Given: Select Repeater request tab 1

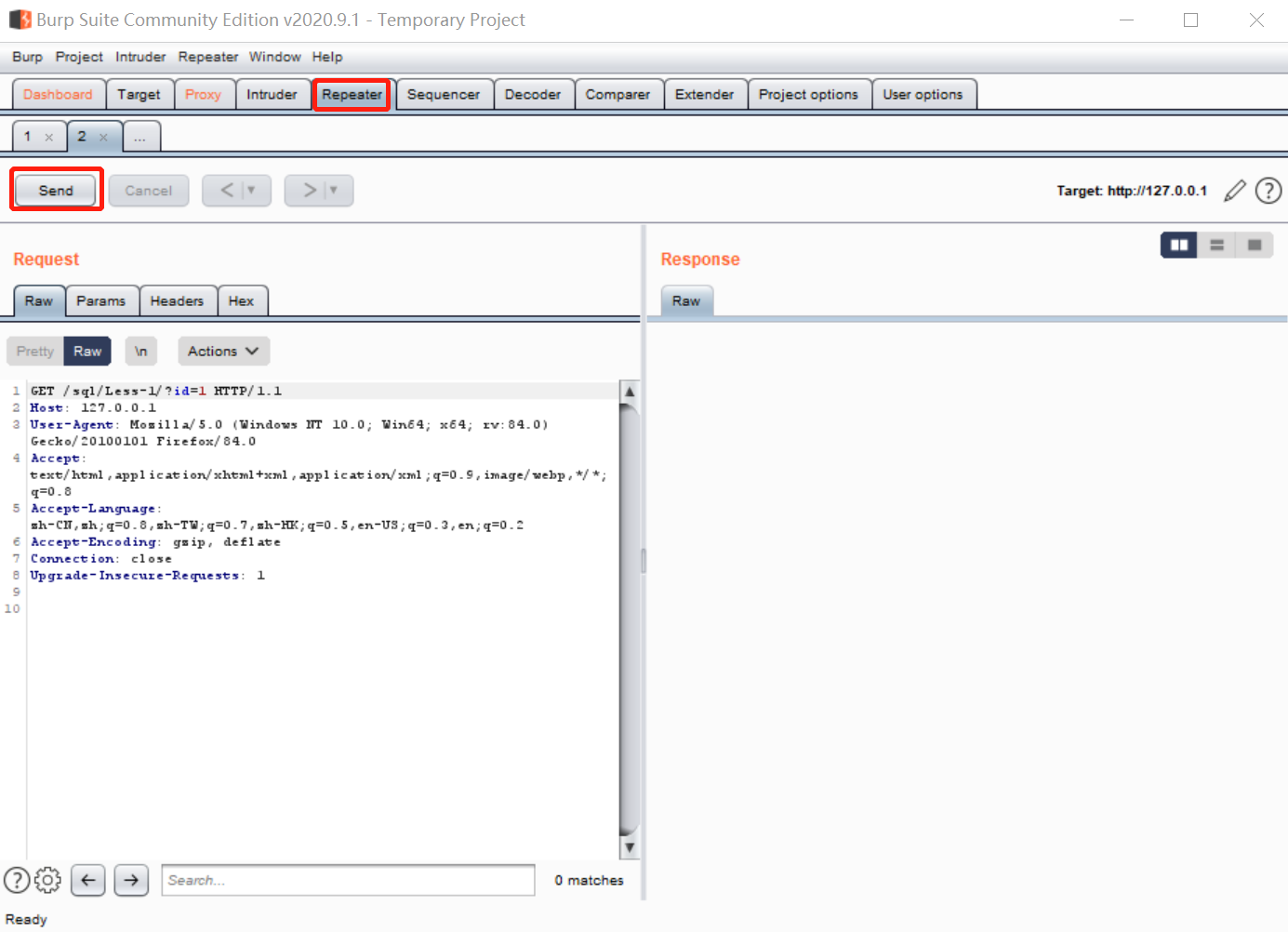Looking at the screenshot, I should click(x=28, y=137).
